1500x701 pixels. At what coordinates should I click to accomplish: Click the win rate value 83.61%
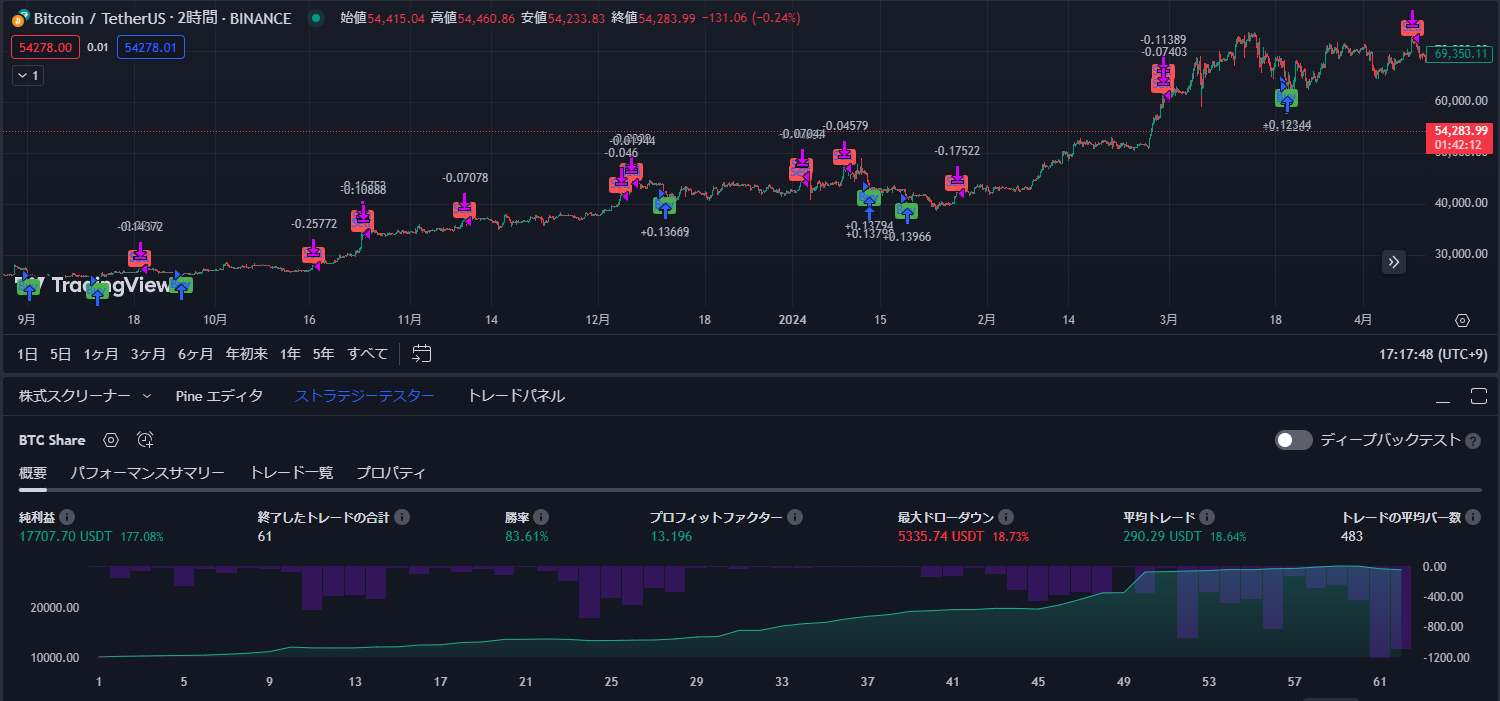(527, 537)
